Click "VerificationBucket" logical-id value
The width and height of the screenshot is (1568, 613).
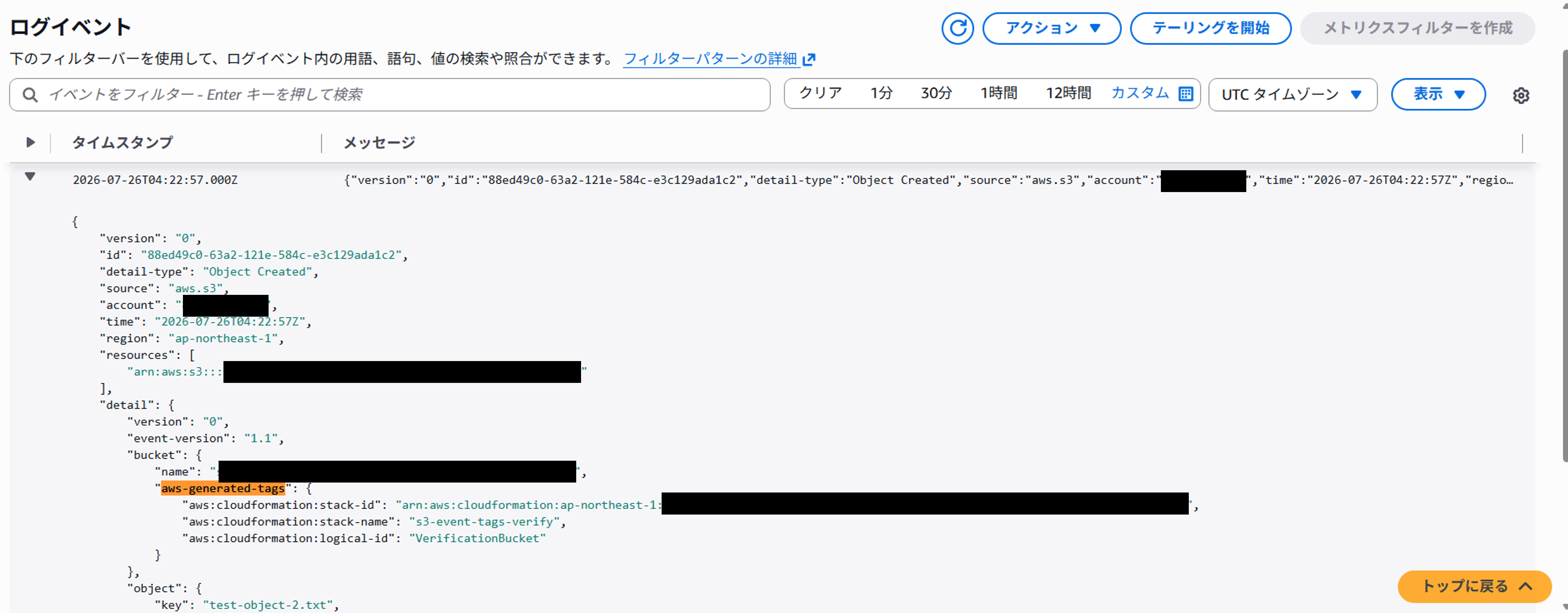tap(477, 538)
